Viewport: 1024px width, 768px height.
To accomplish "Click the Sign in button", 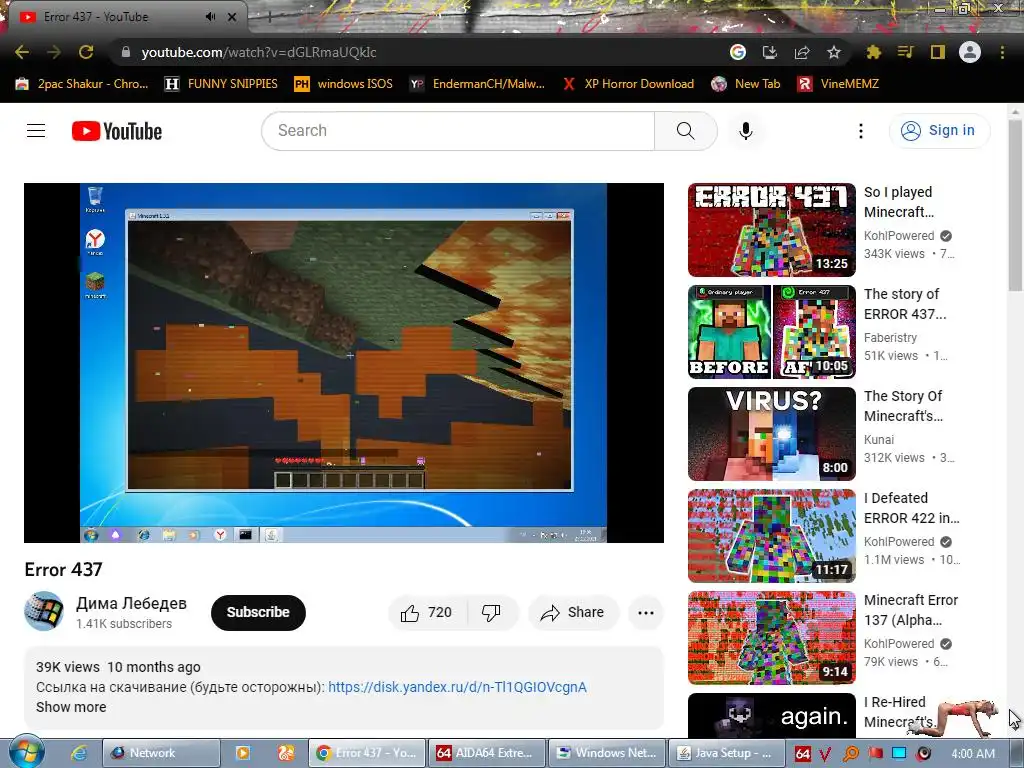I will click(939, 131).
